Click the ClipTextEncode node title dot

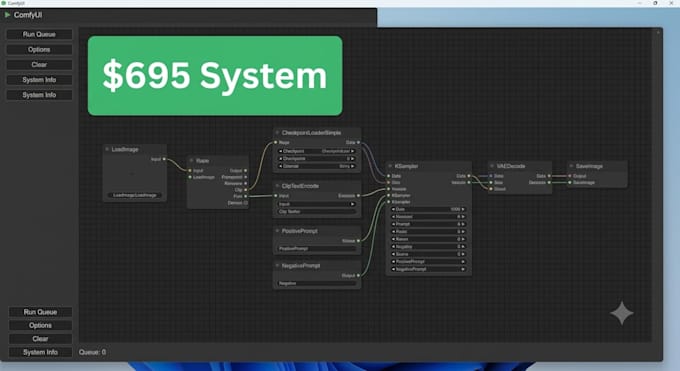click(277, 186)
